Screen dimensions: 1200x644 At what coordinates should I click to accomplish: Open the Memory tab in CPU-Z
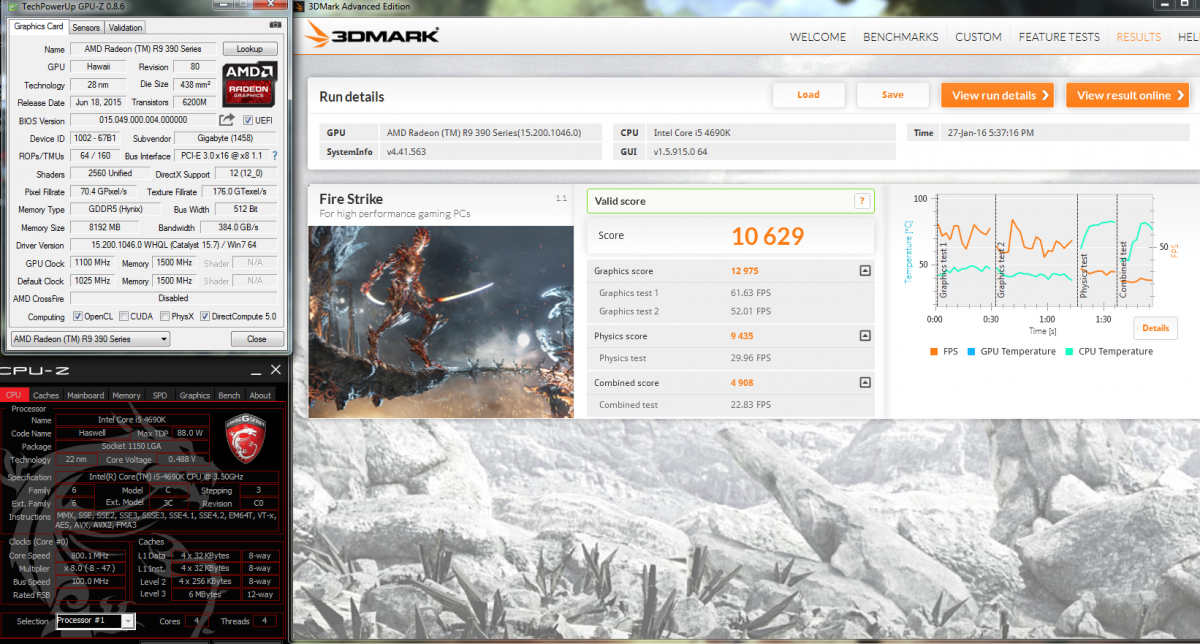coord(126,395)
